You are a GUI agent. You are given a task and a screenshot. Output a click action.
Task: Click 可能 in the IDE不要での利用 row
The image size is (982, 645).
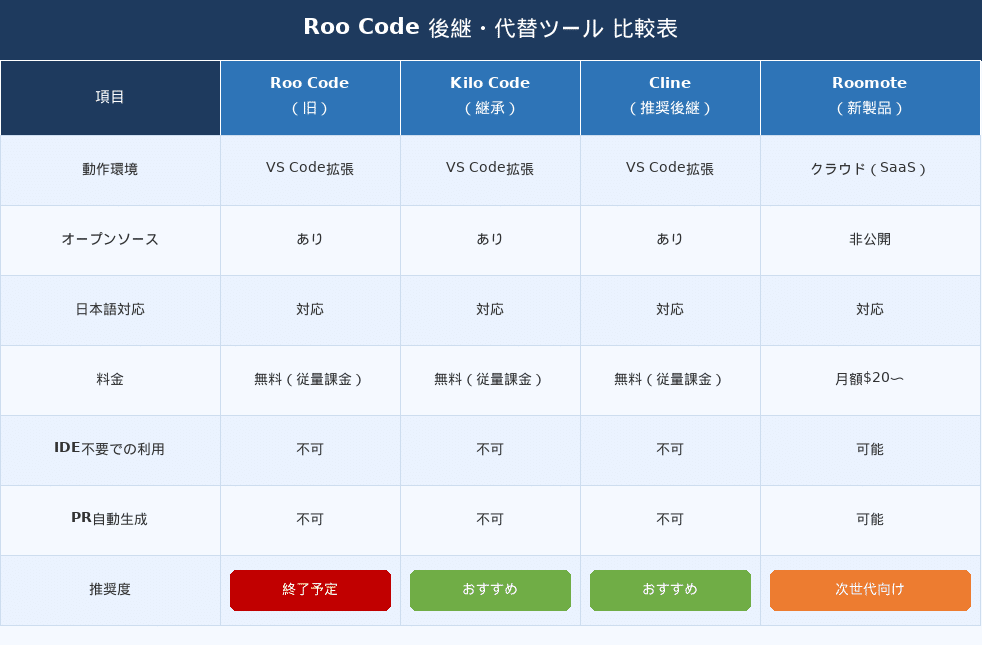870,449
